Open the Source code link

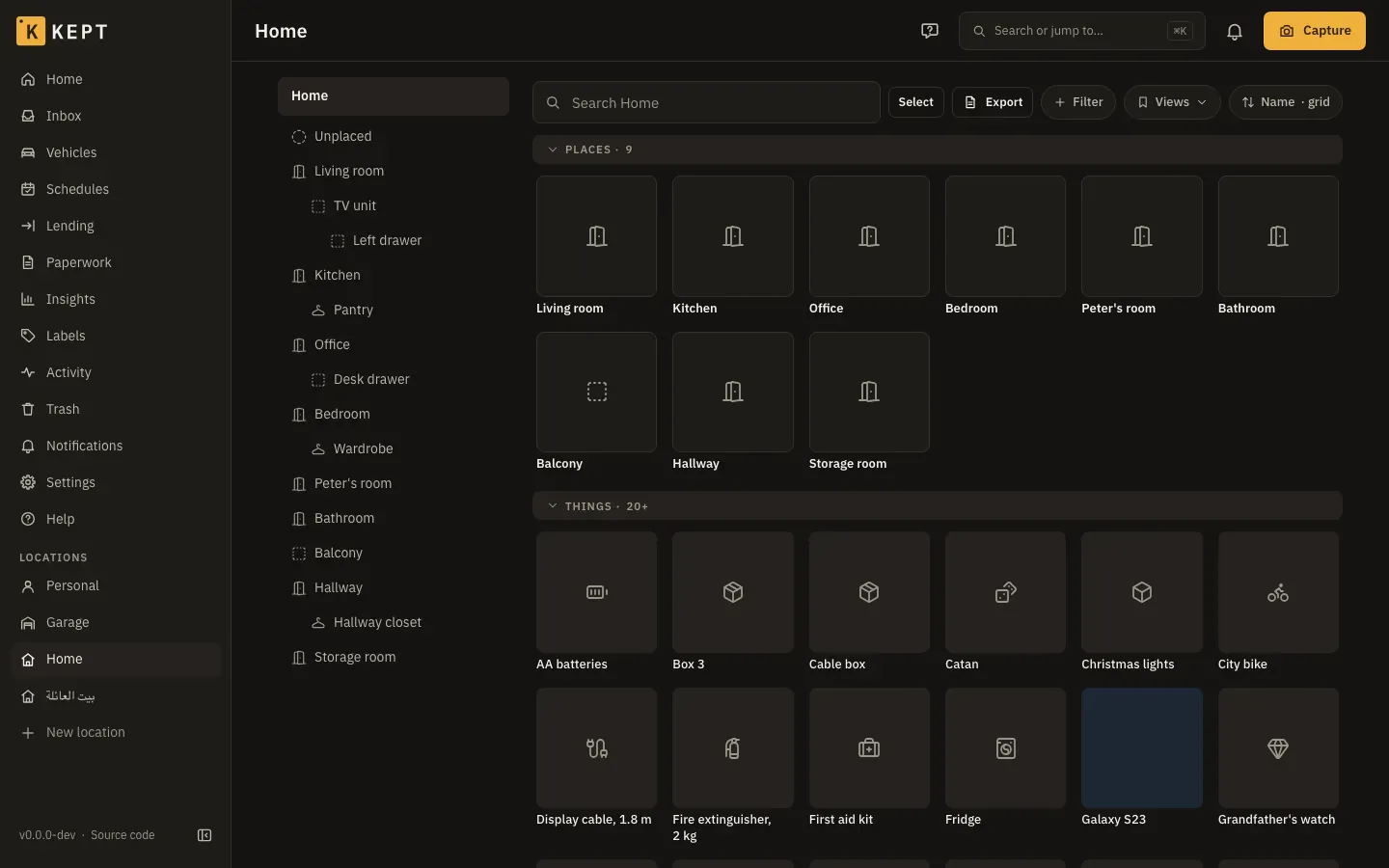pos(123,835)
